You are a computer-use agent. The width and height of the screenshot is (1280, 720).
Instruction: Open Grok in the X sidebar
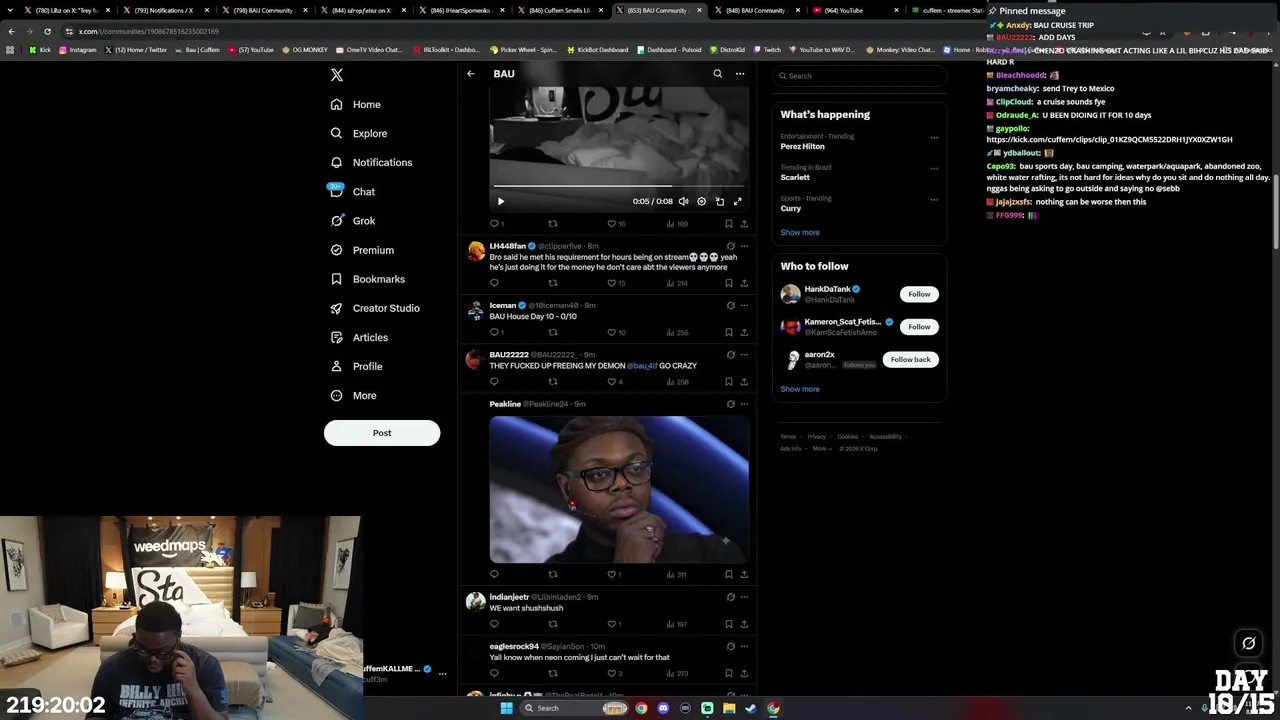tap(352, 221)
